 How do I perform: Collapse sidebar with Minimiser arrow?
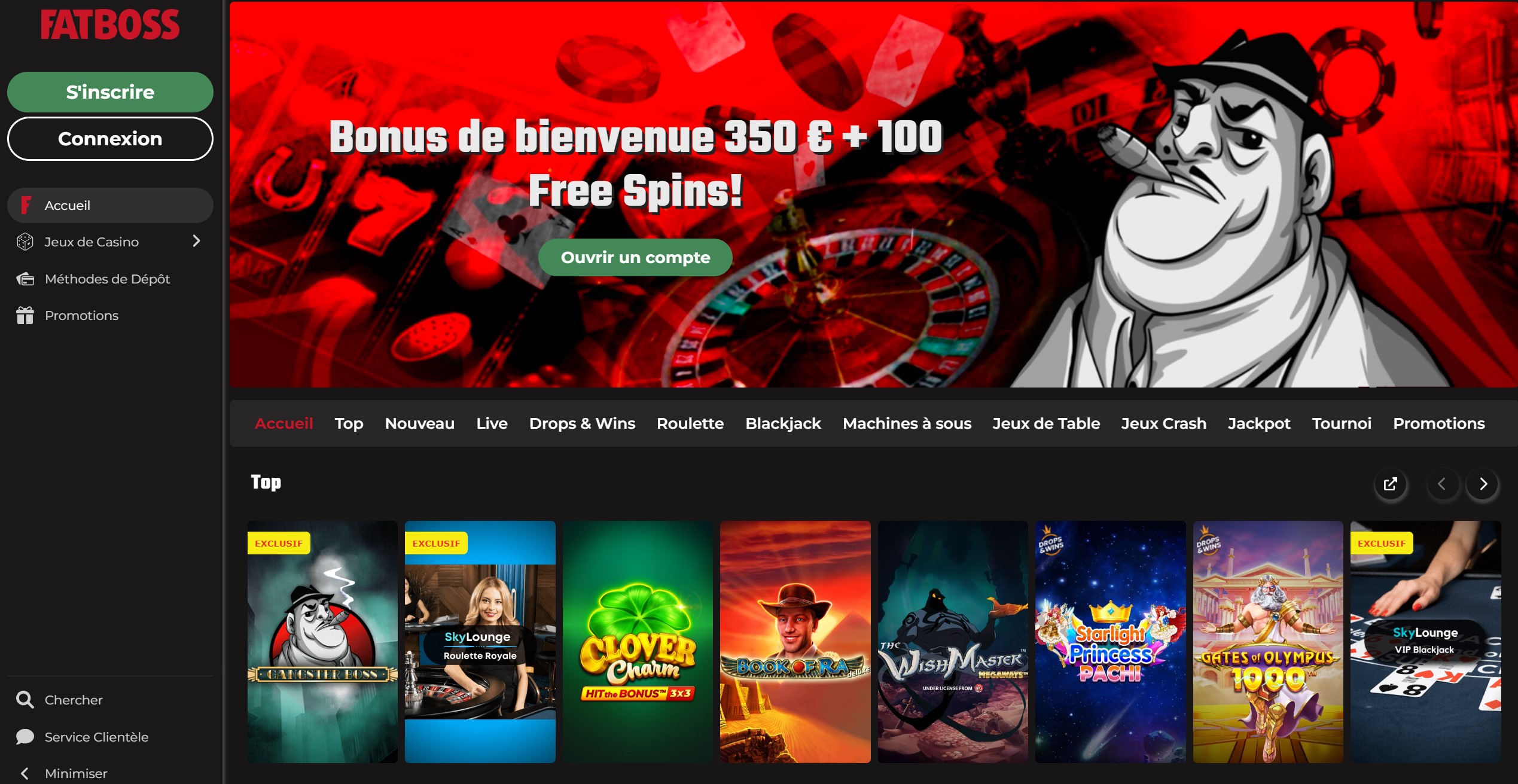pyautogui.click(x=25, y=773)
